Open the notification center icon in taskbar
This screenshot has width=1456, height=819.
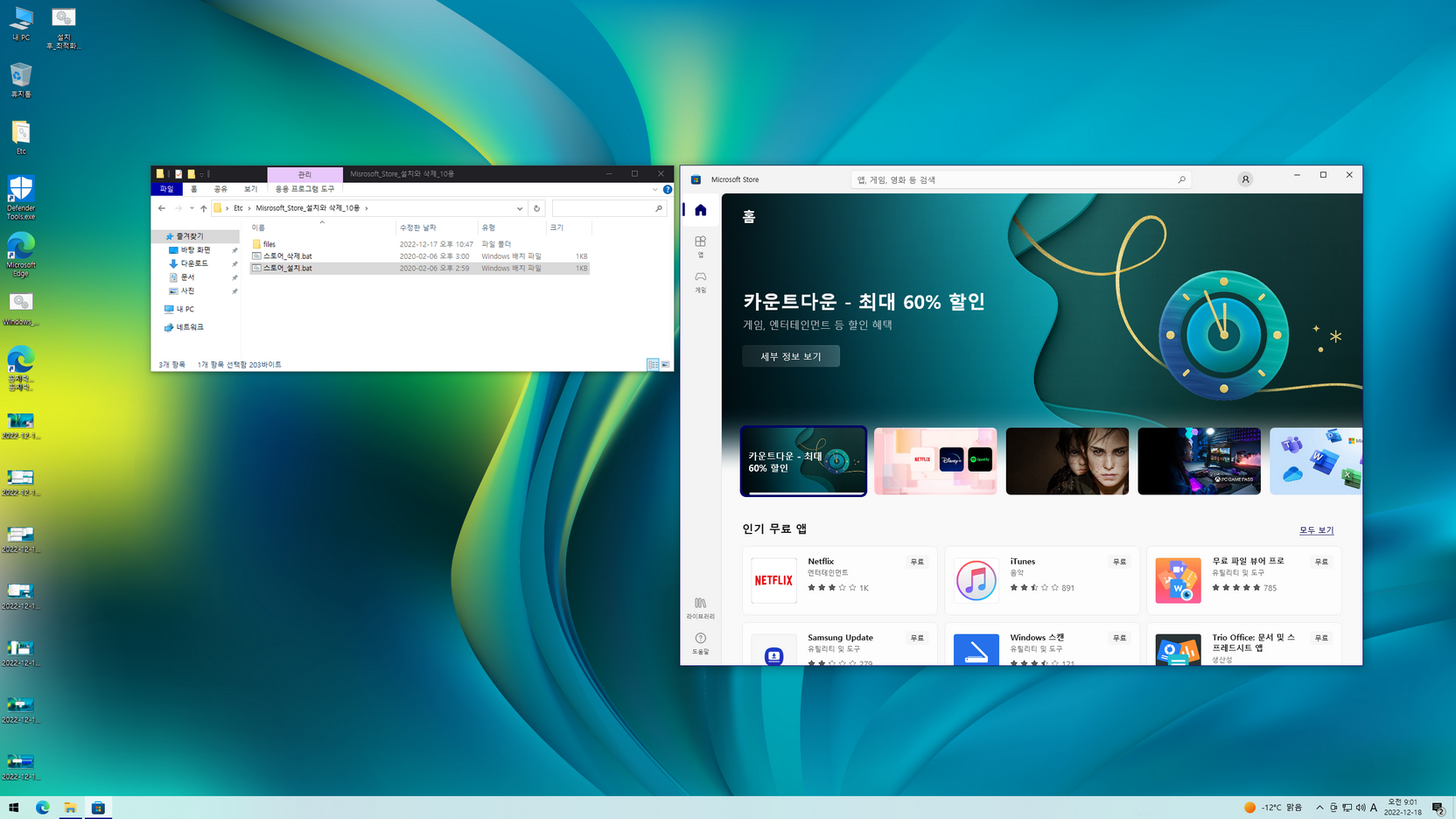click(1438, 808)
